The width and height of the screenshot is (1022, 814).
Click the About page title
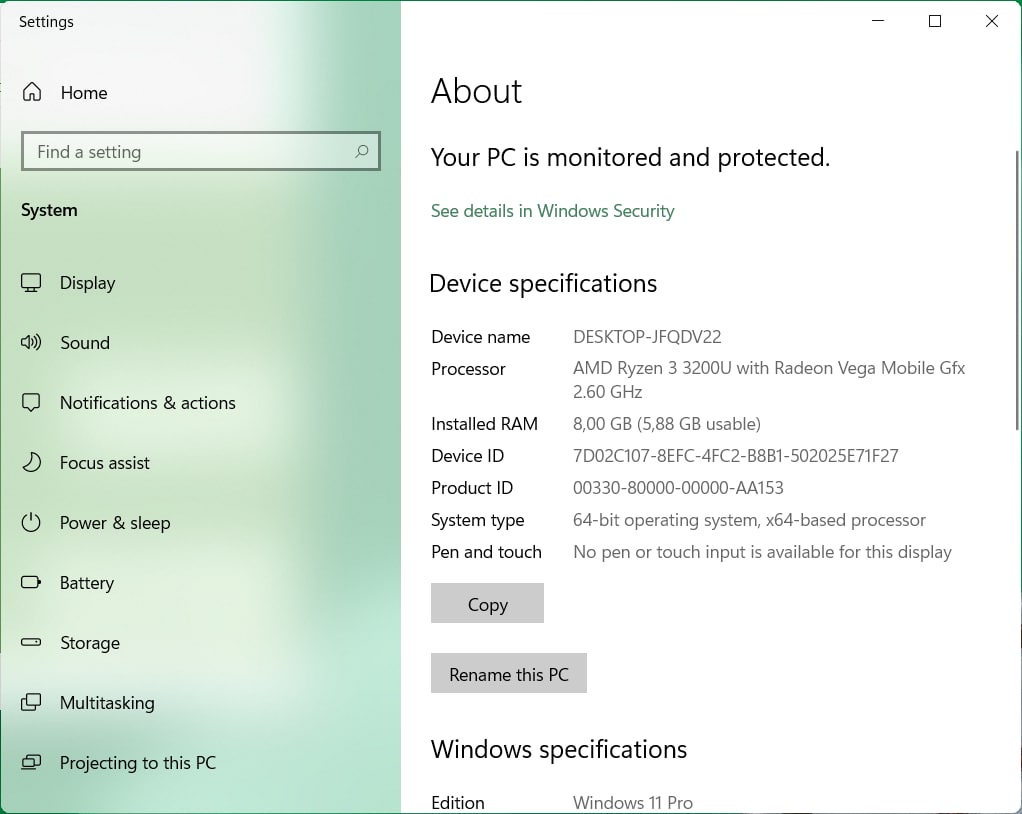pyautogui.click(x=476, y=91)
